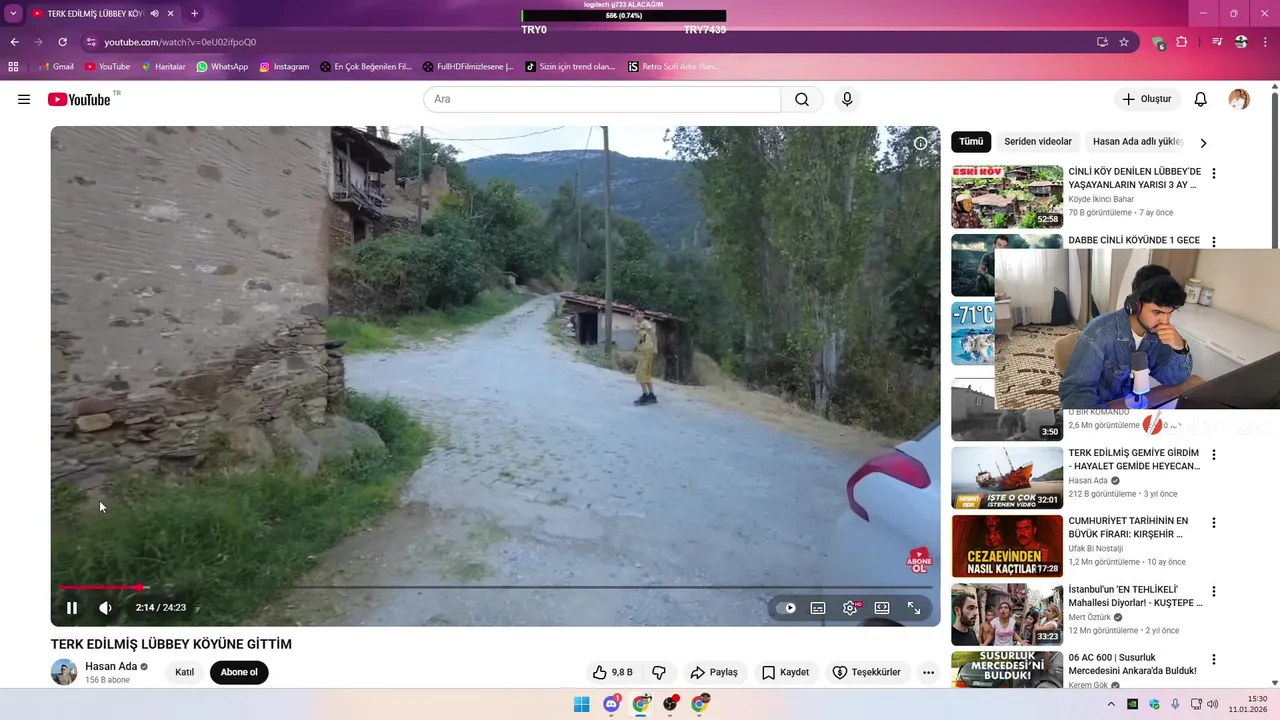
Task: Open the WhatsApp bookmark
Action: (x=222, y=67)
